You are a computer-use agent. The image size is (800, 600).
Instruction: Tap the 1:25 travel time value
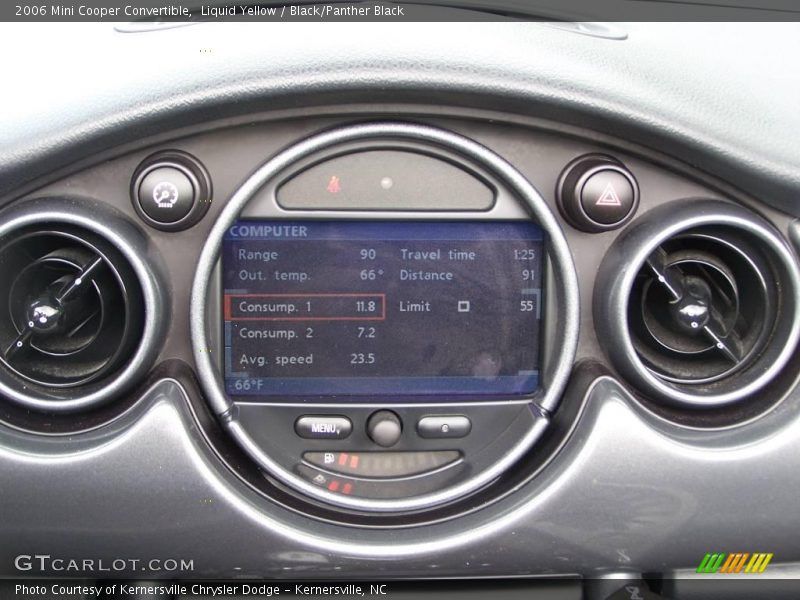[524, 255]
